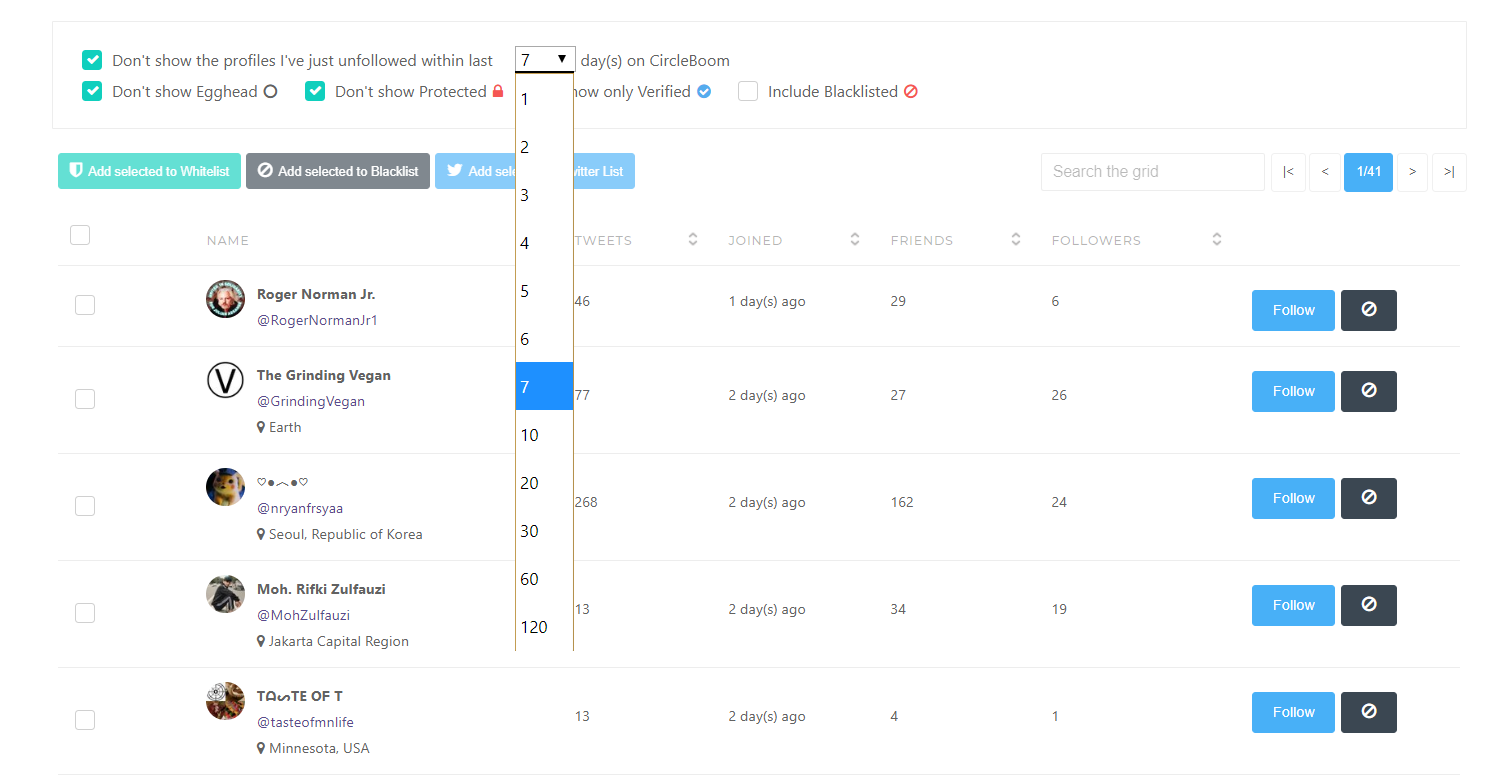The image size is (1485, 776).
Task: Tick the select-all checkbox in the table header
Action: 80,235
